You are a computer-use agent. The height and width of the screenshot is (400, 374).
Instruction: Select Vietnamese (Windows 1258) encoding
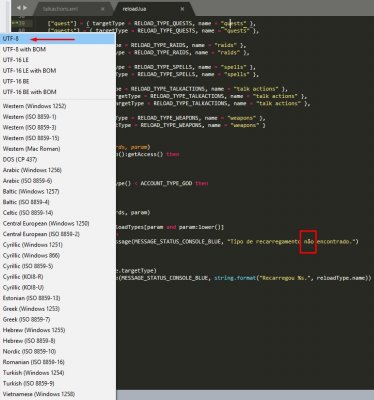[x=58, y=394]
